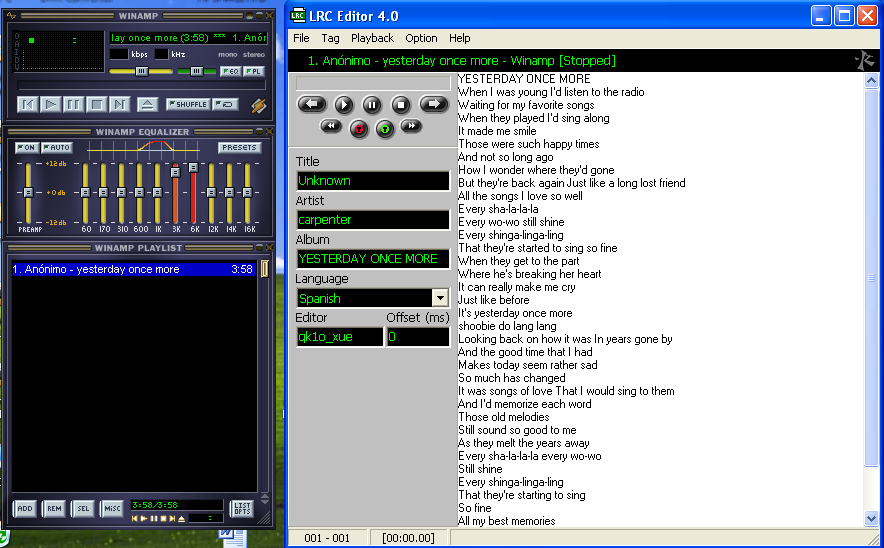This screenshot has height=548, width=884.
Task: Toggle the Winamp Shuffle button
Action: [187, 104]
